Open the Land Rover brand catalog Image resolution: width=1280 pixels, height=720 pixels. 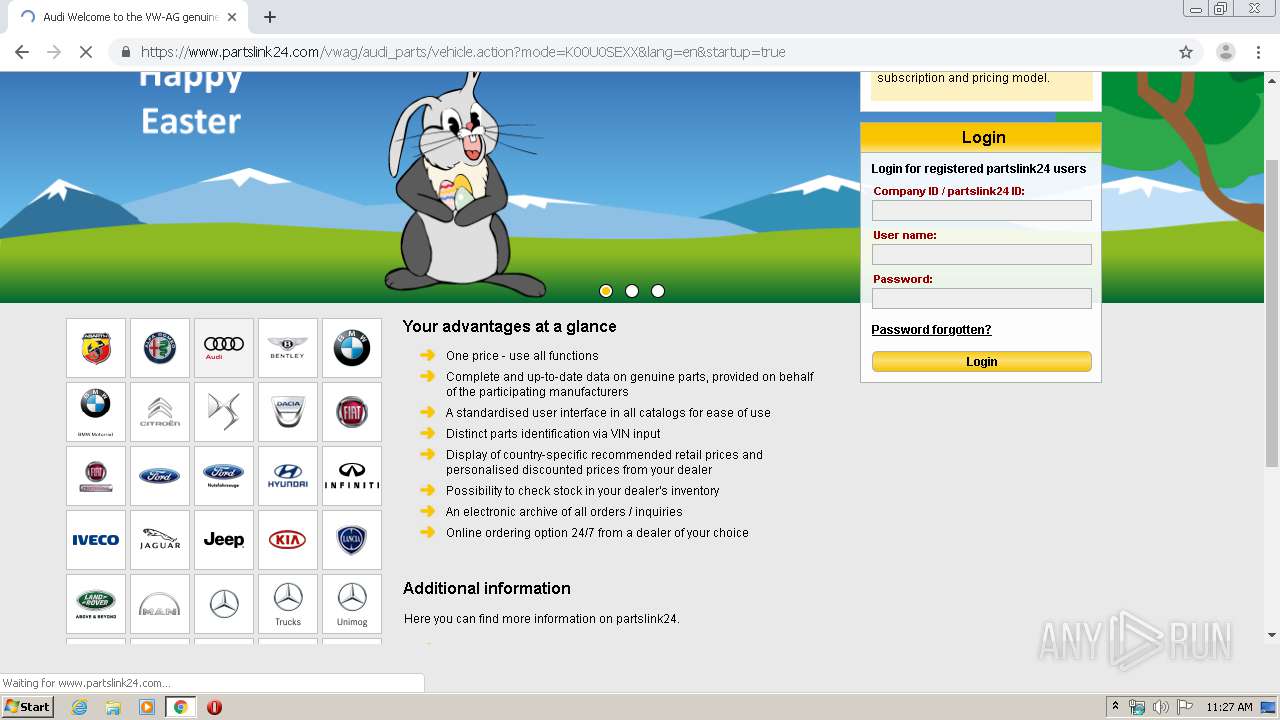coord(96,604)
